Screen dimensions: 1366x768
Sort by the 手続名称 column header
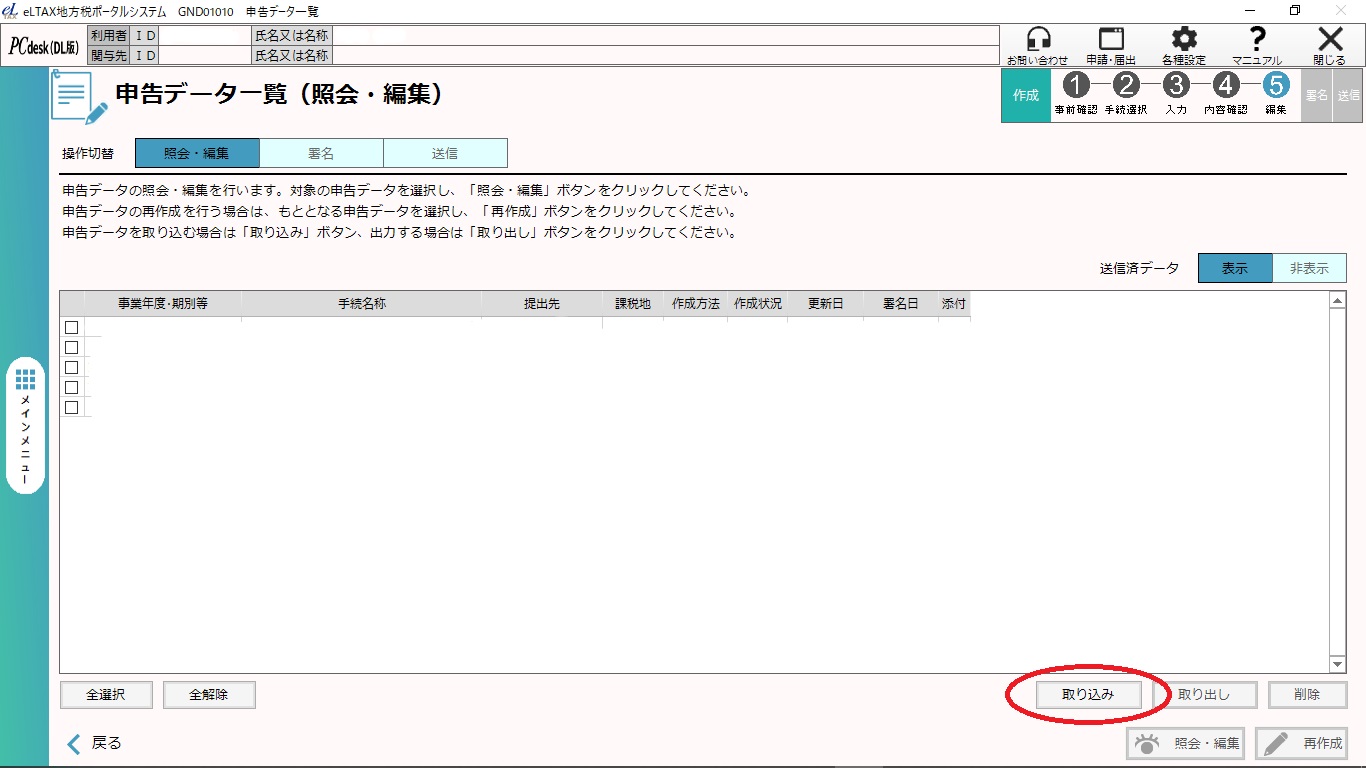(x=361, y=303)
